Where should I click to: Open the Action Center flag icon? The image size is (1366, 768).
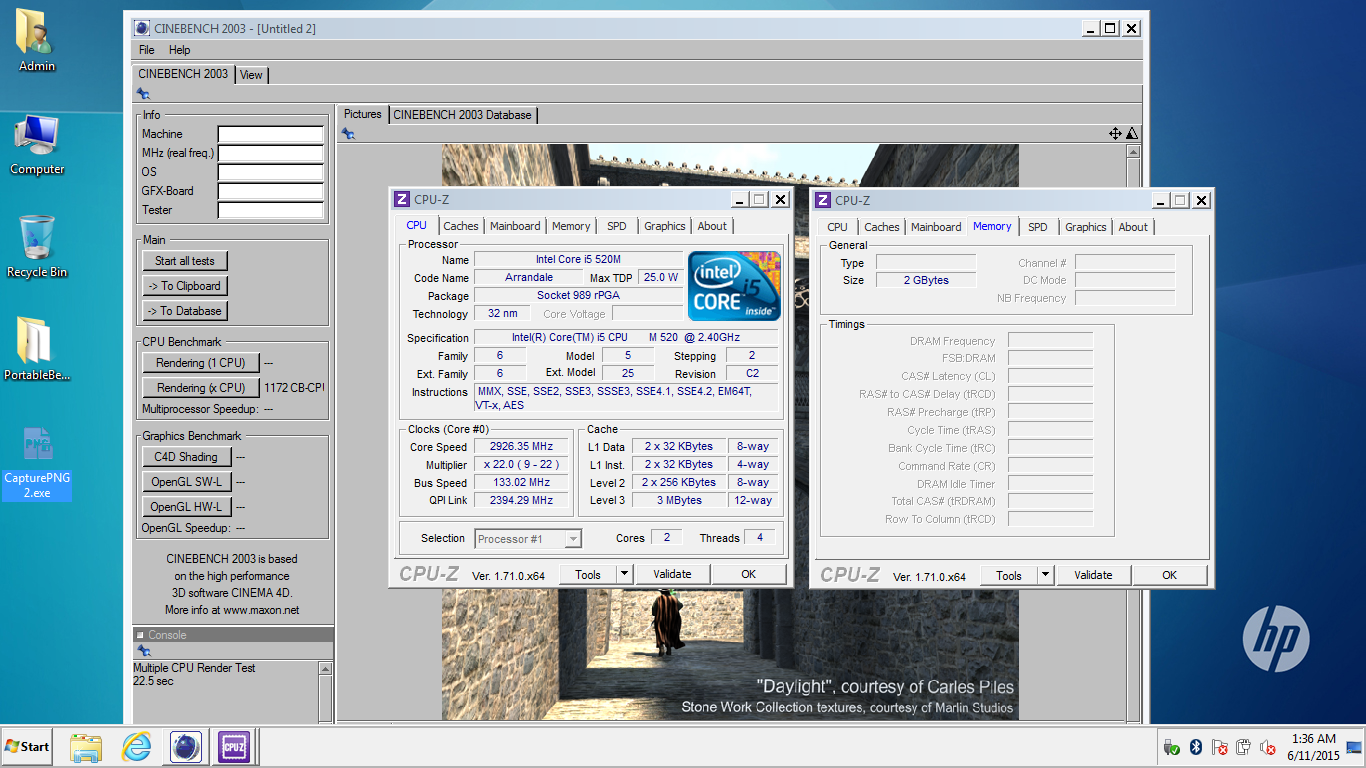pyautogui.click(x=1219, y=747)
